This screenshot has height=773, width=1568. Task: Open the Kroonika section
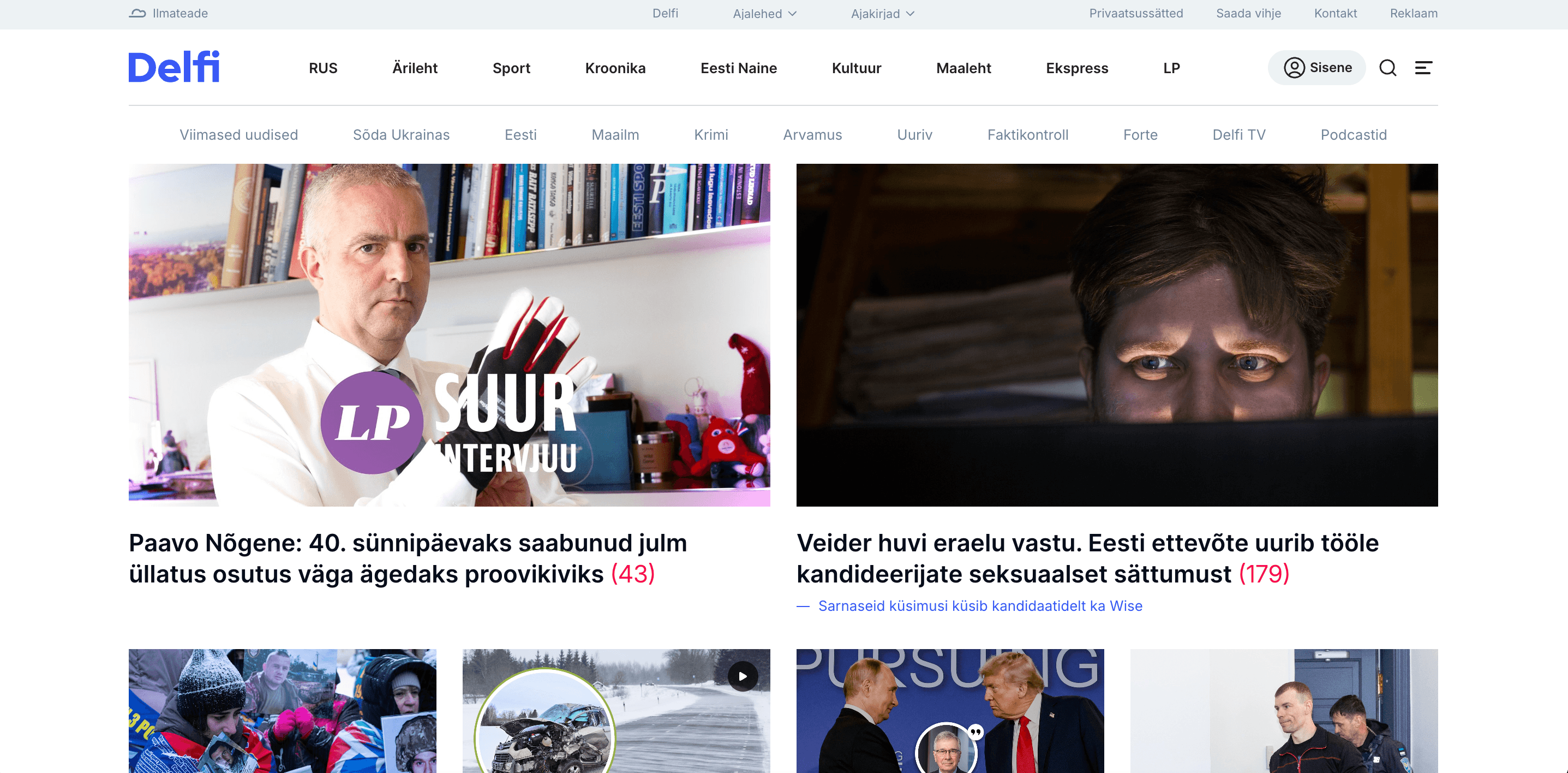tap(615, 68)
